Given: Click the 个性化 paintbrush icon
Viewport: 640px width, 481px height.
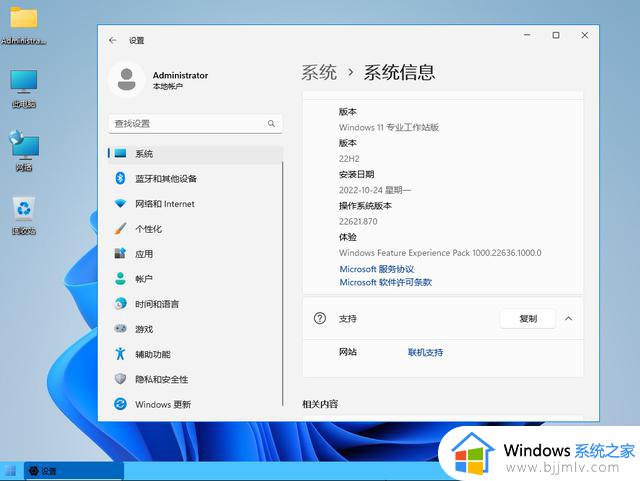Looking at the screenshot, I should tap(120, 228).
